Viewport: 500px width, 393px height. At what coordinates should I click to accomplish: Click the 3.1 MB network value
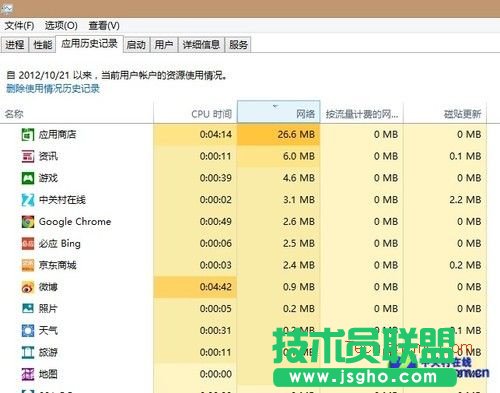(x=299, y=200)
